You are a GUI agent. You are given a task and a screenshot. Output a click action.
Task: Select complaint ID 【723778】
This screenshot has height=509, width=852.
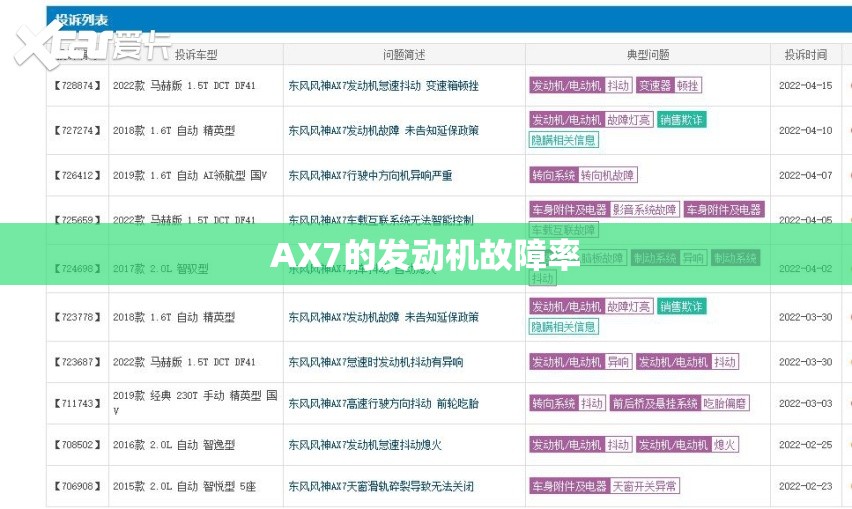[x=78, y=317]
